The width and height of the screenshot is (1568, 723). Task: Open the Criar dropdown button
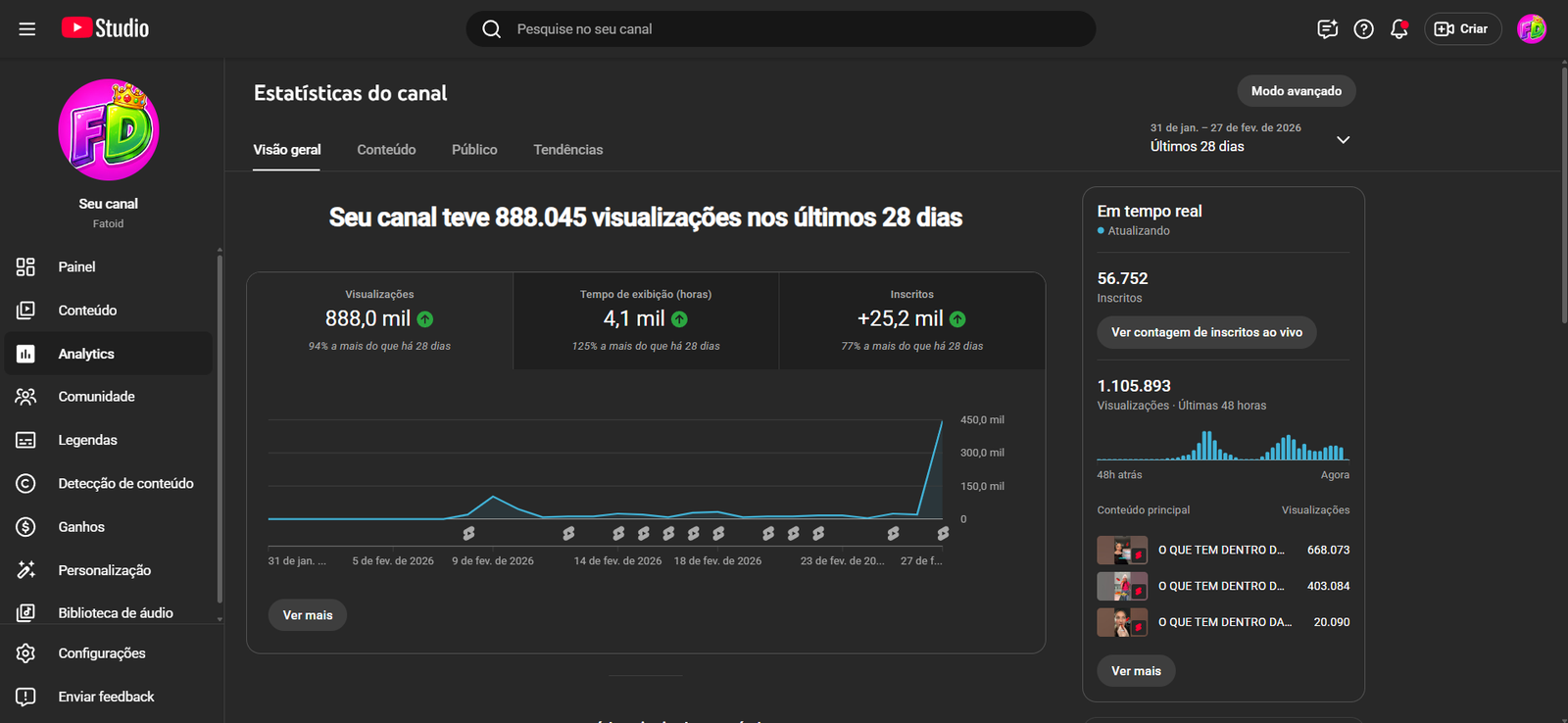pos(1462,29)
